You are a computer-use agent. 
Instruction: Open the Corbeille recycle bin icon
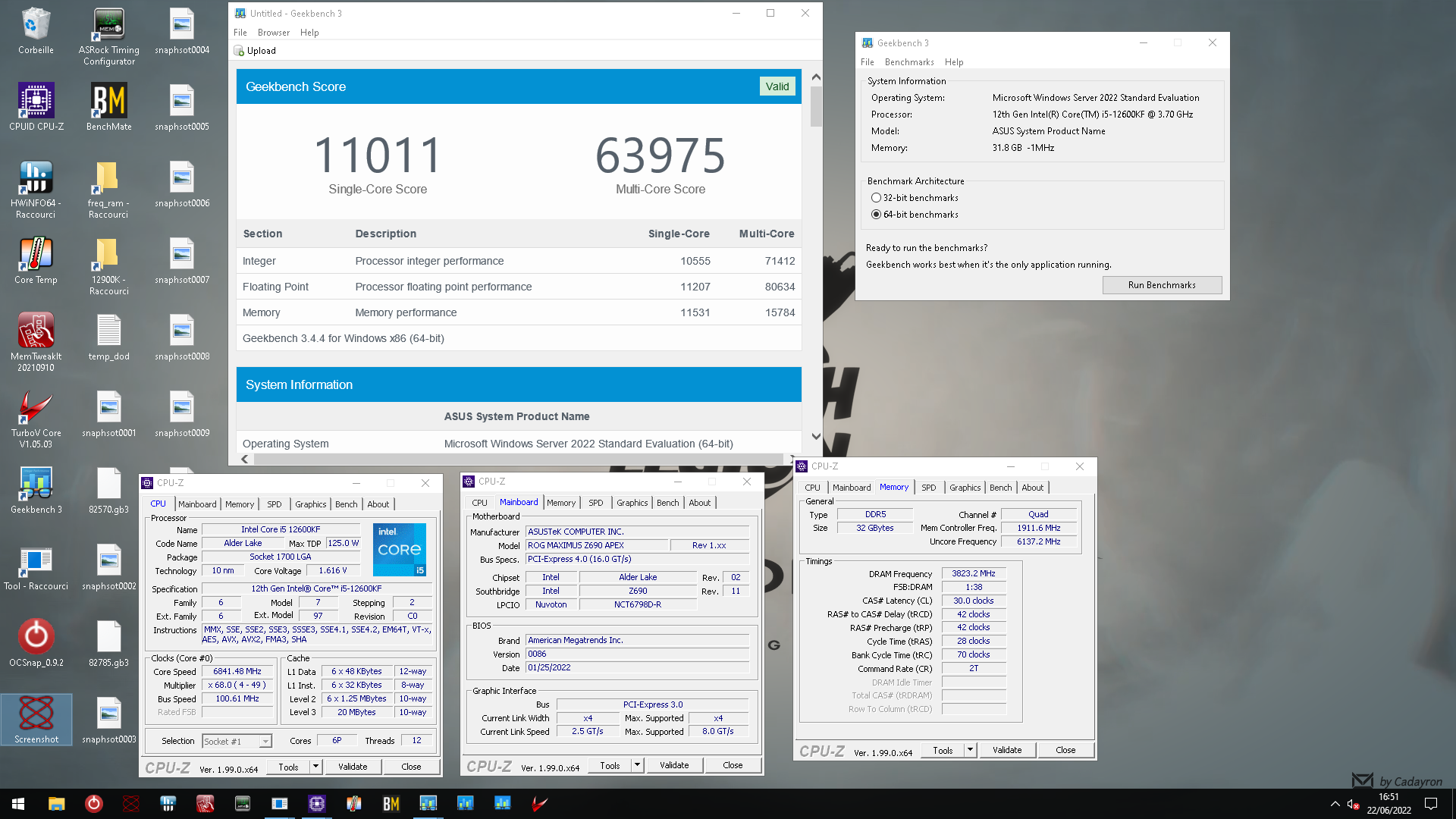point(36,32)
